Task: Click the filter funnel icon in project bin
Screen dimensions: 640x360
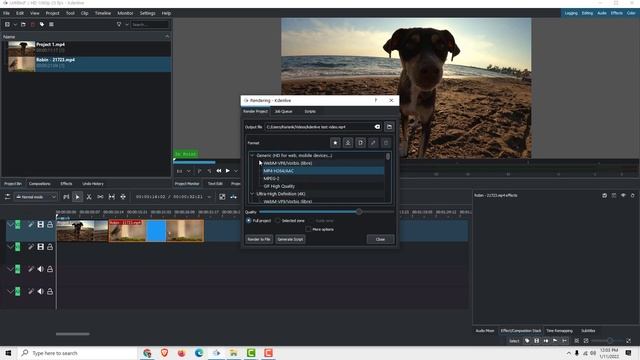Action: 119,24
